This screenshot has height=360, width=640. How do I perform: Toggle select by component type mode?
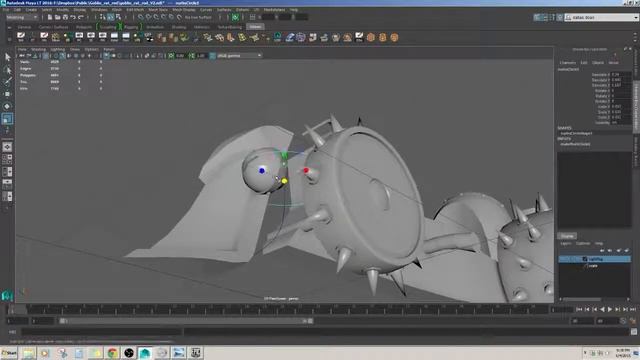(x=118, y=17)
